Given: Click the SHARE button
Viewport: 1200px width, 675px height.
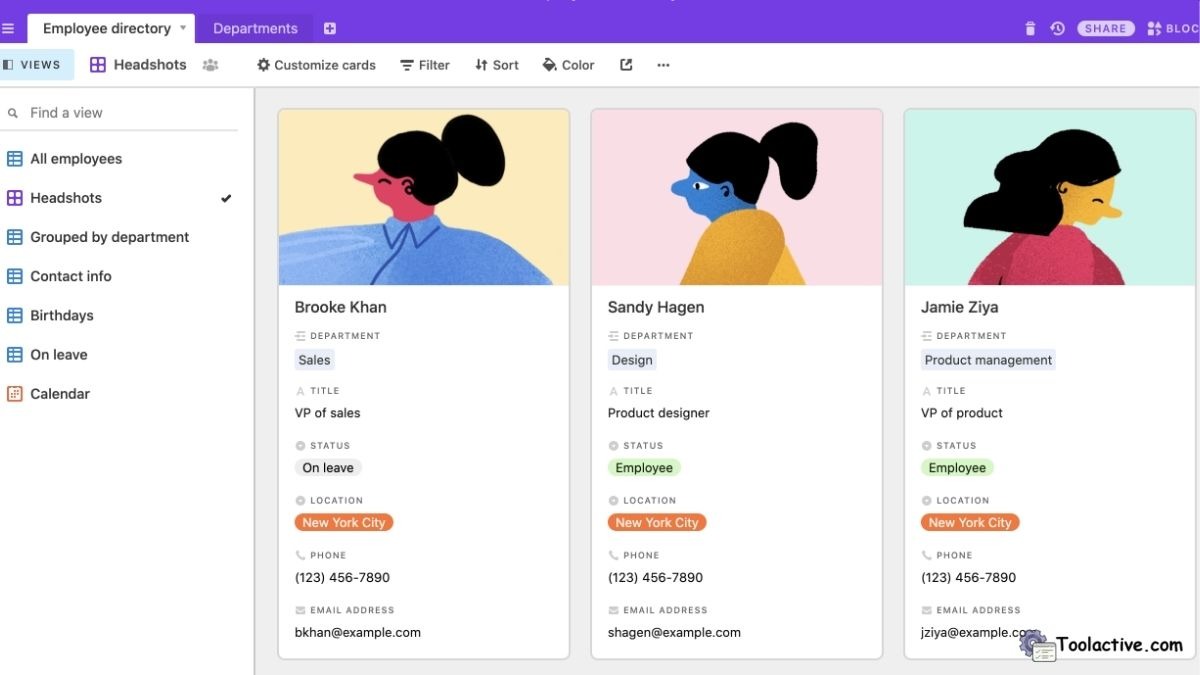Looking at the screenshot, I should click(x=1105, y=27).
